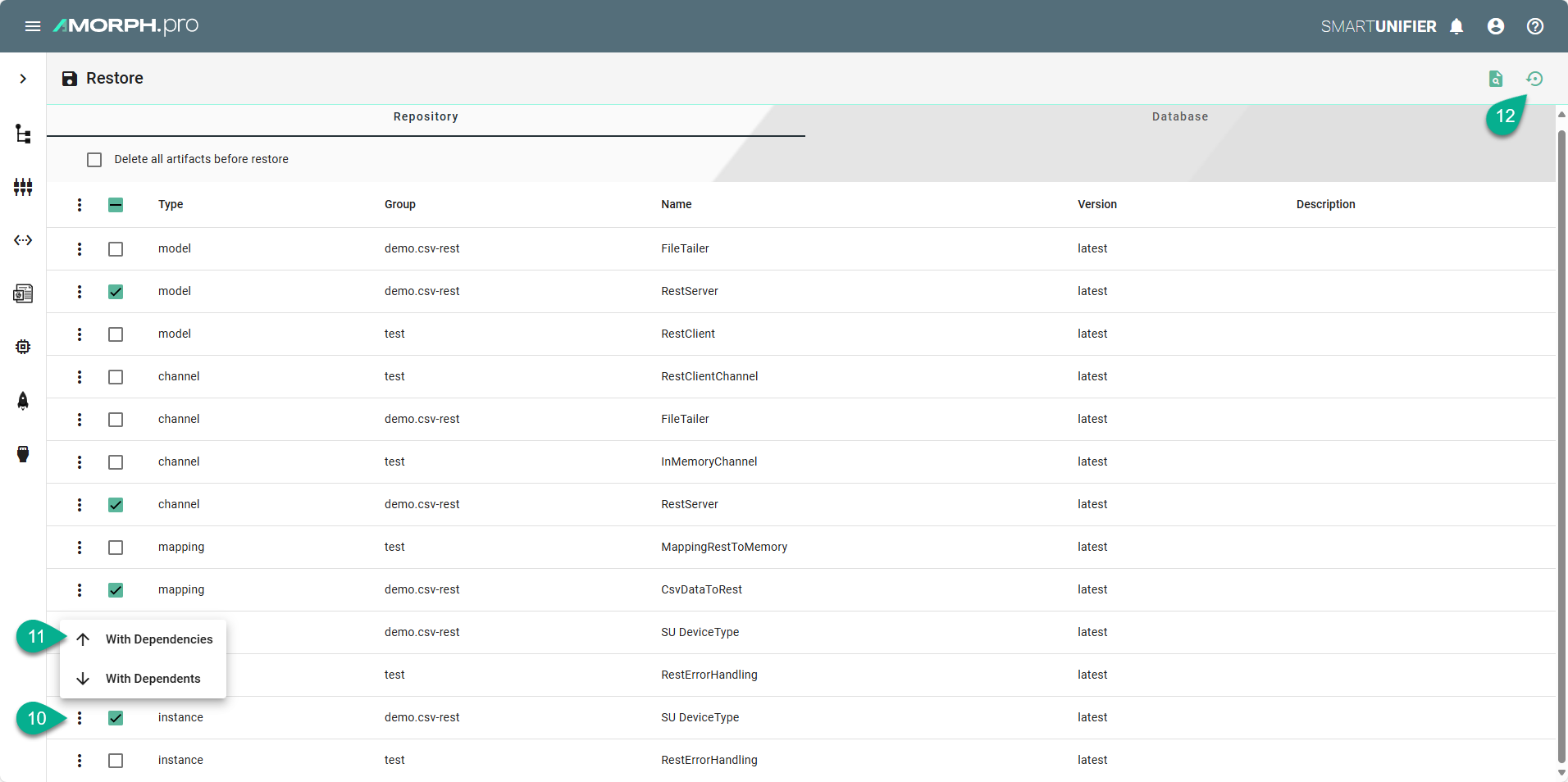Open the hierarchy tree sidebar icon
Viewport: 1568px width, 782px height.
[x=23, y=134]
